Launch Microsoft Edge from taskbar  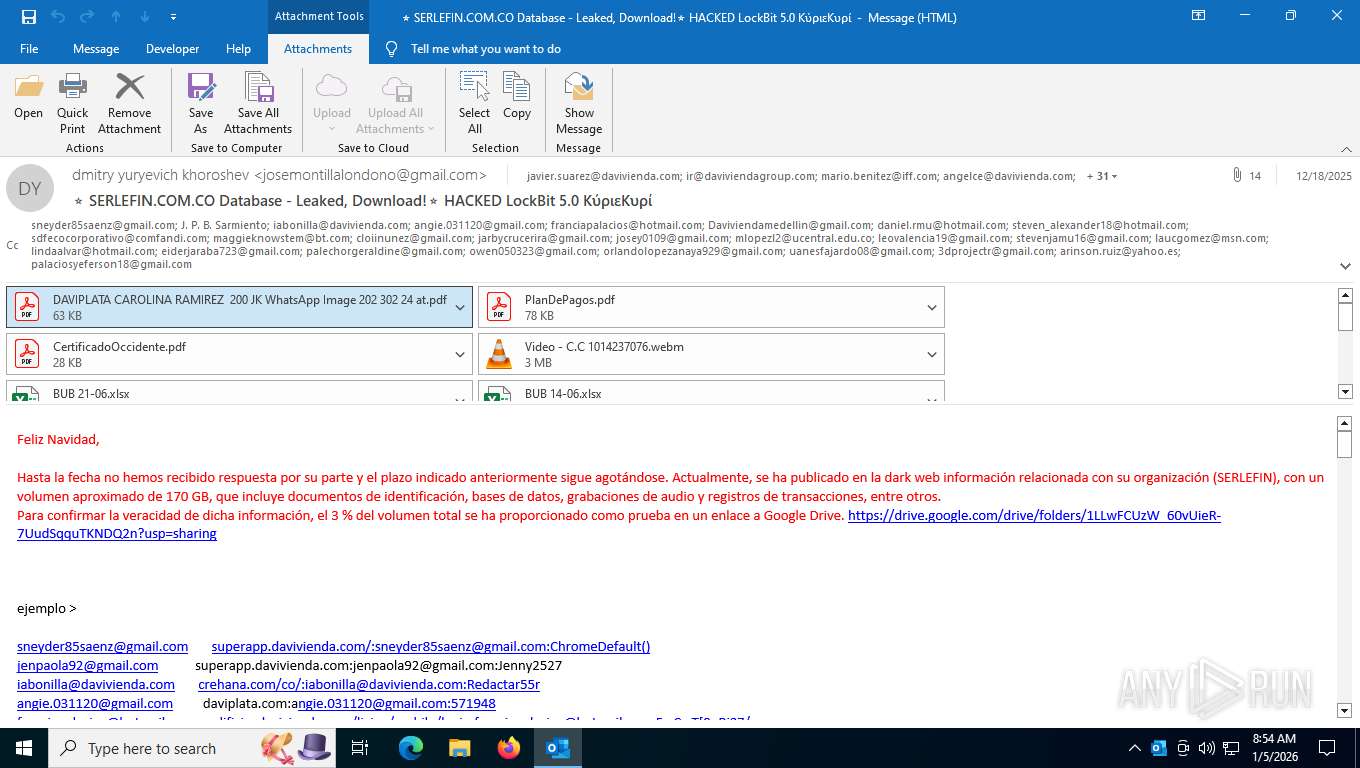coord(411,748)
